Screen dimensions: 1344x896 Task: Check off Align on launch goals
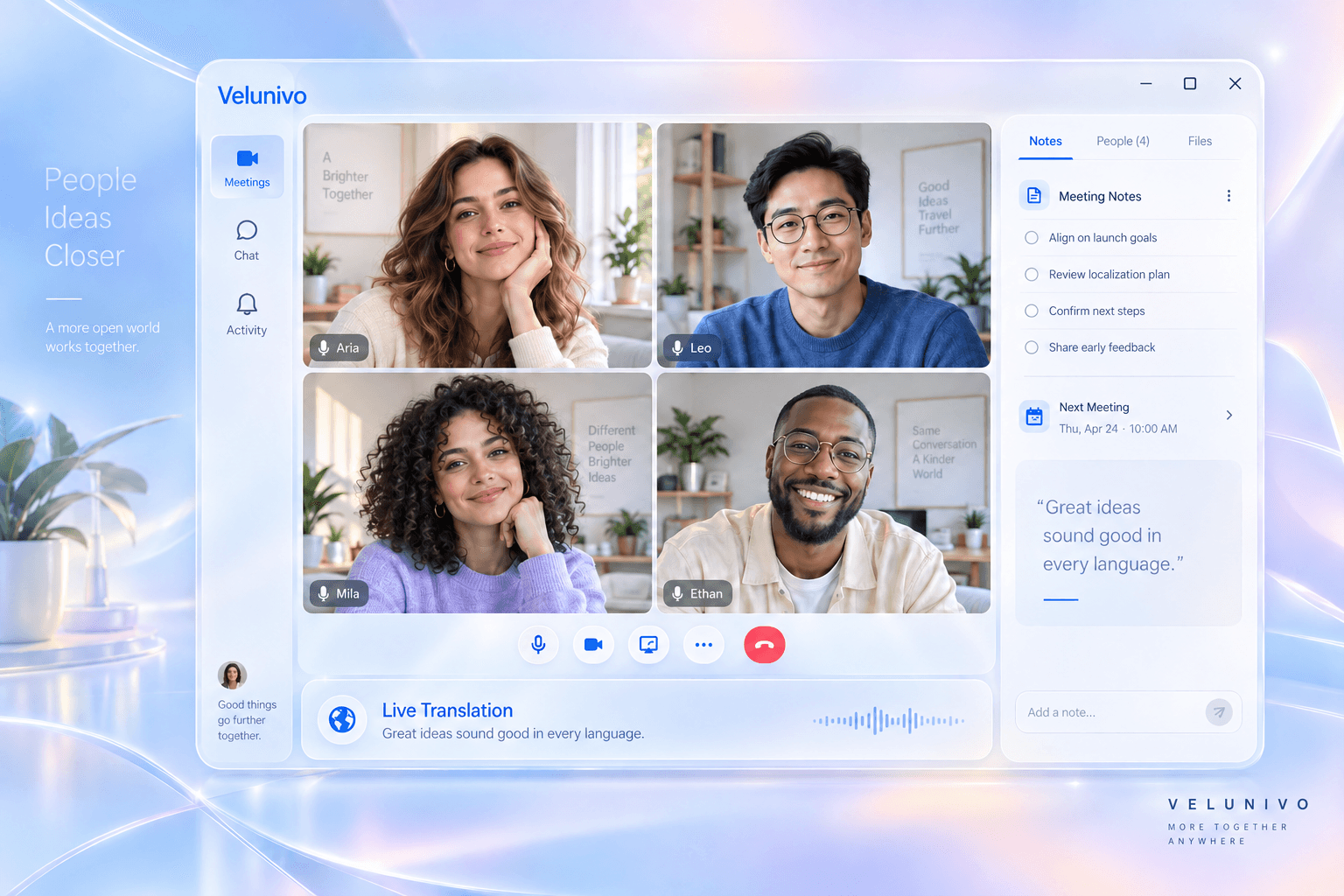[x=1032, y=238]
